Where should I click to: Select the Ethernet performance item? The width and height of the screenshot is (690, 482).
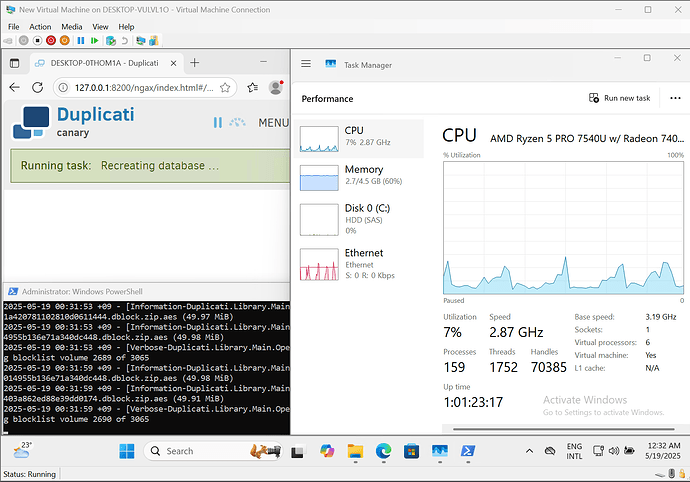(x=359, y=264)
